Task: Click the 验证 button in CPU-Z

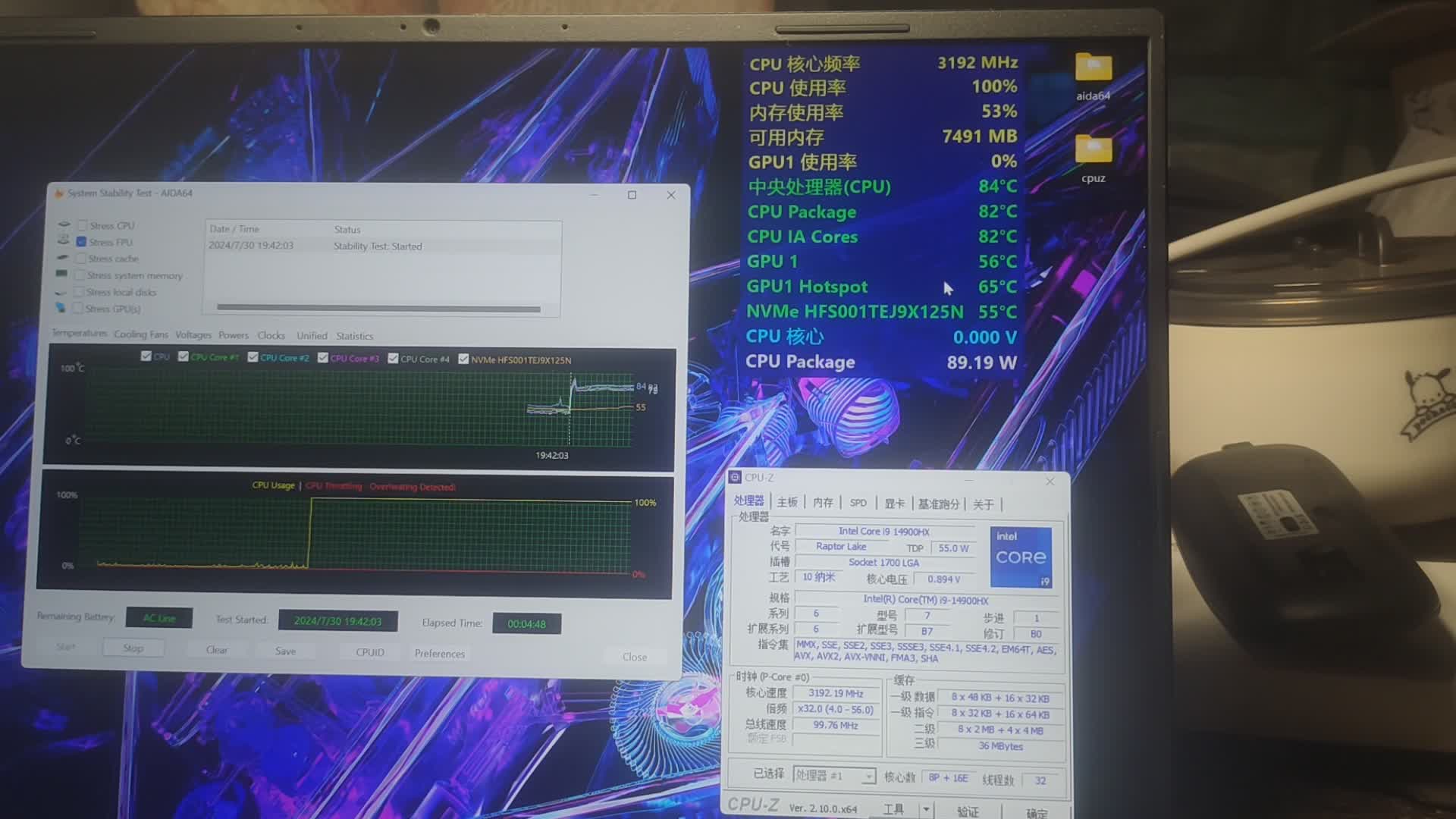Action: coord(968,811)
